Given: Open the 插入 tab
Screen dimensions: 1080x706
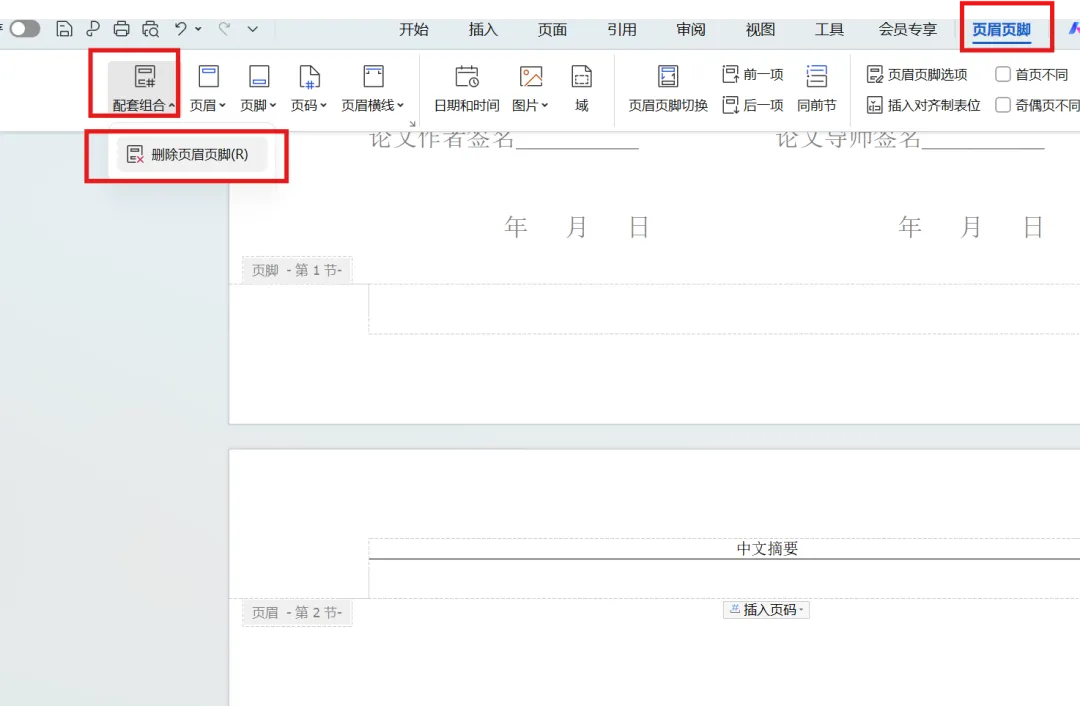Looking at the screenshot, I should [x=483, y=29].
